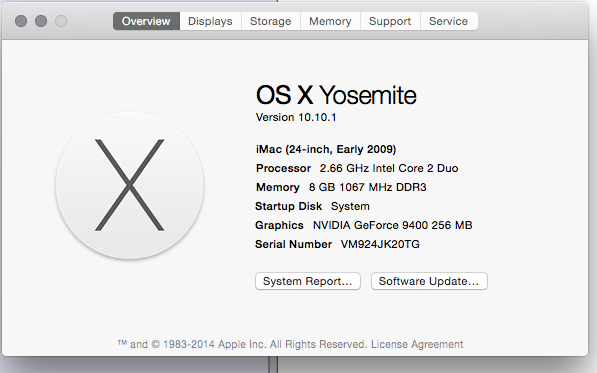The image size is (597, 373).
Task: Click Version 10.10.1 to reveal build number
Action: 296,117
